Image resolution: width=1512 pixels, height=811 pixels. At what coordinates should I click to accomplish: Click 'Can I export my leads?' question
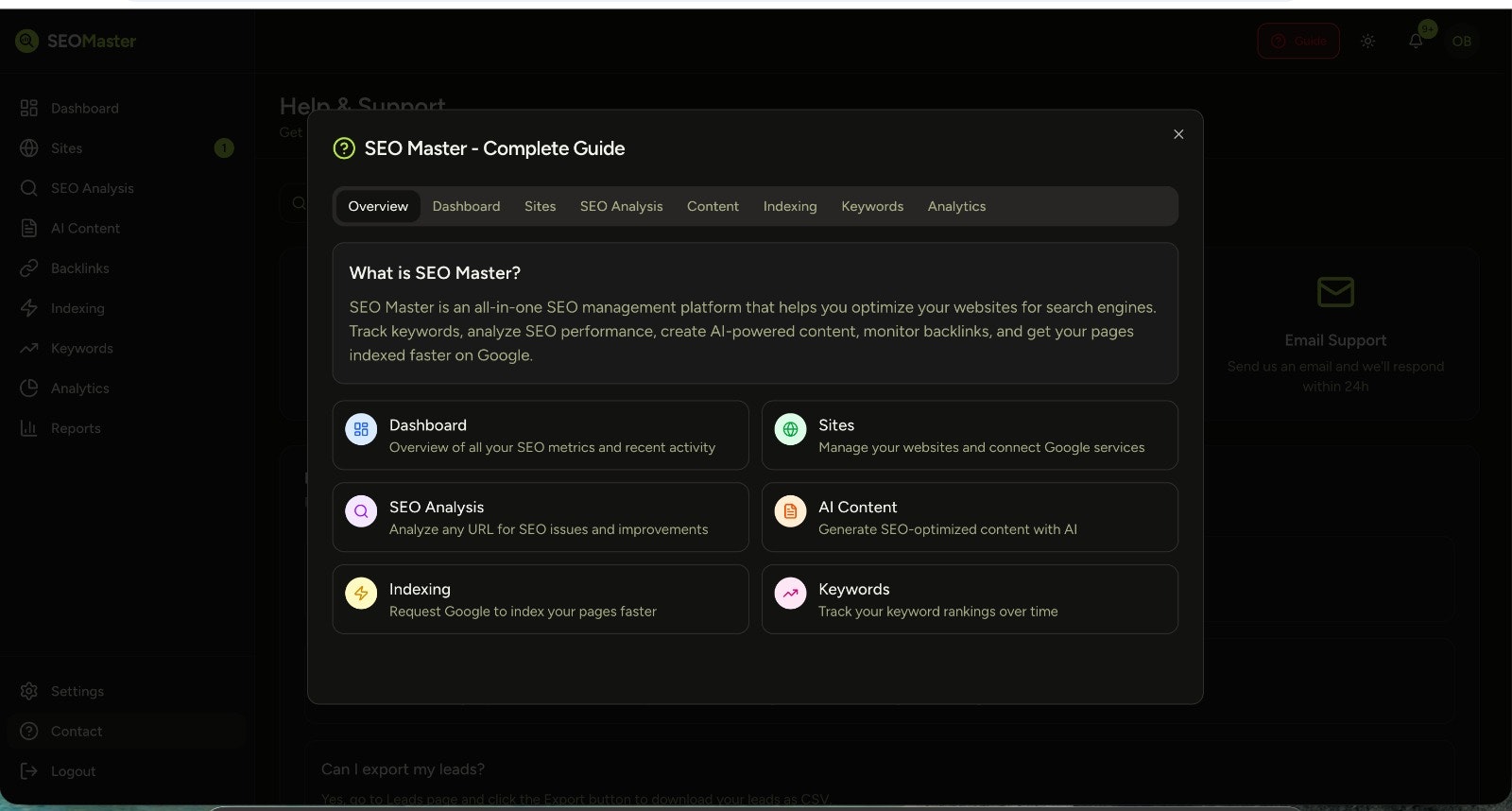[403, 769]
